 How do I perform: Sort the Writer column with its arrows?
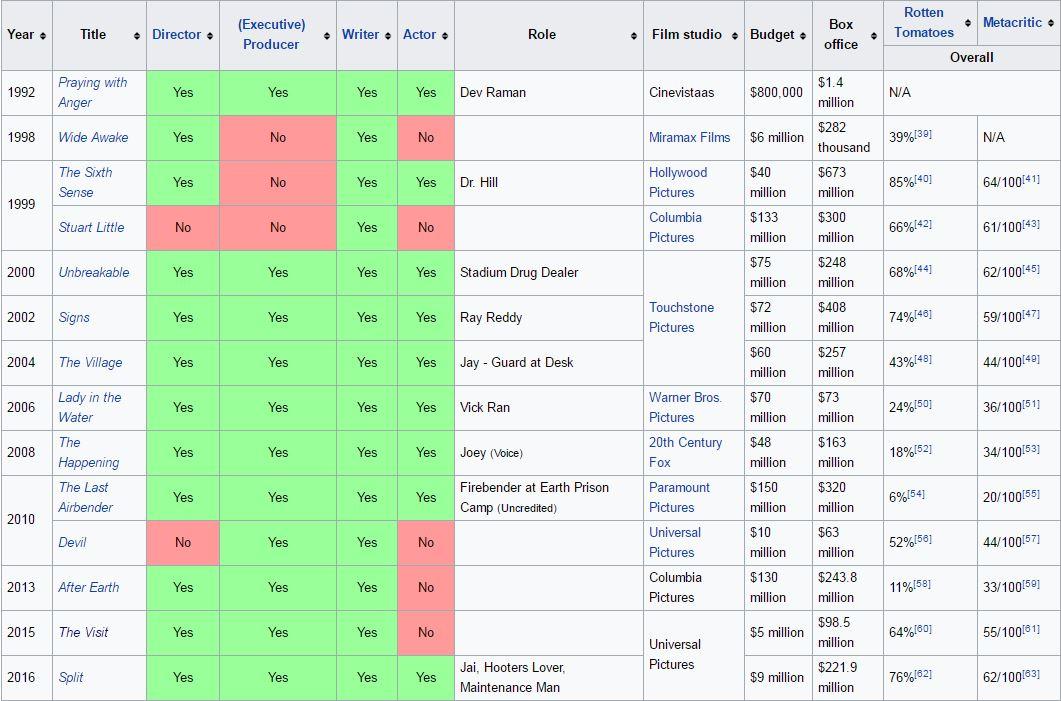(x=388, y=35)
